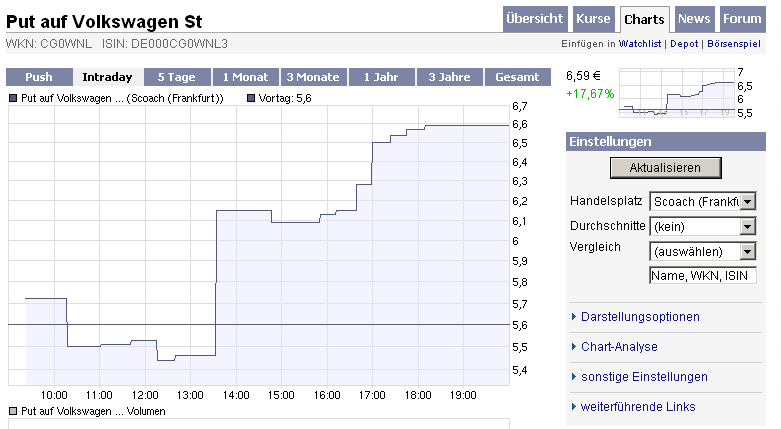Switch to the Übersicht tab

pyautogui.click(x=535, y=19)
